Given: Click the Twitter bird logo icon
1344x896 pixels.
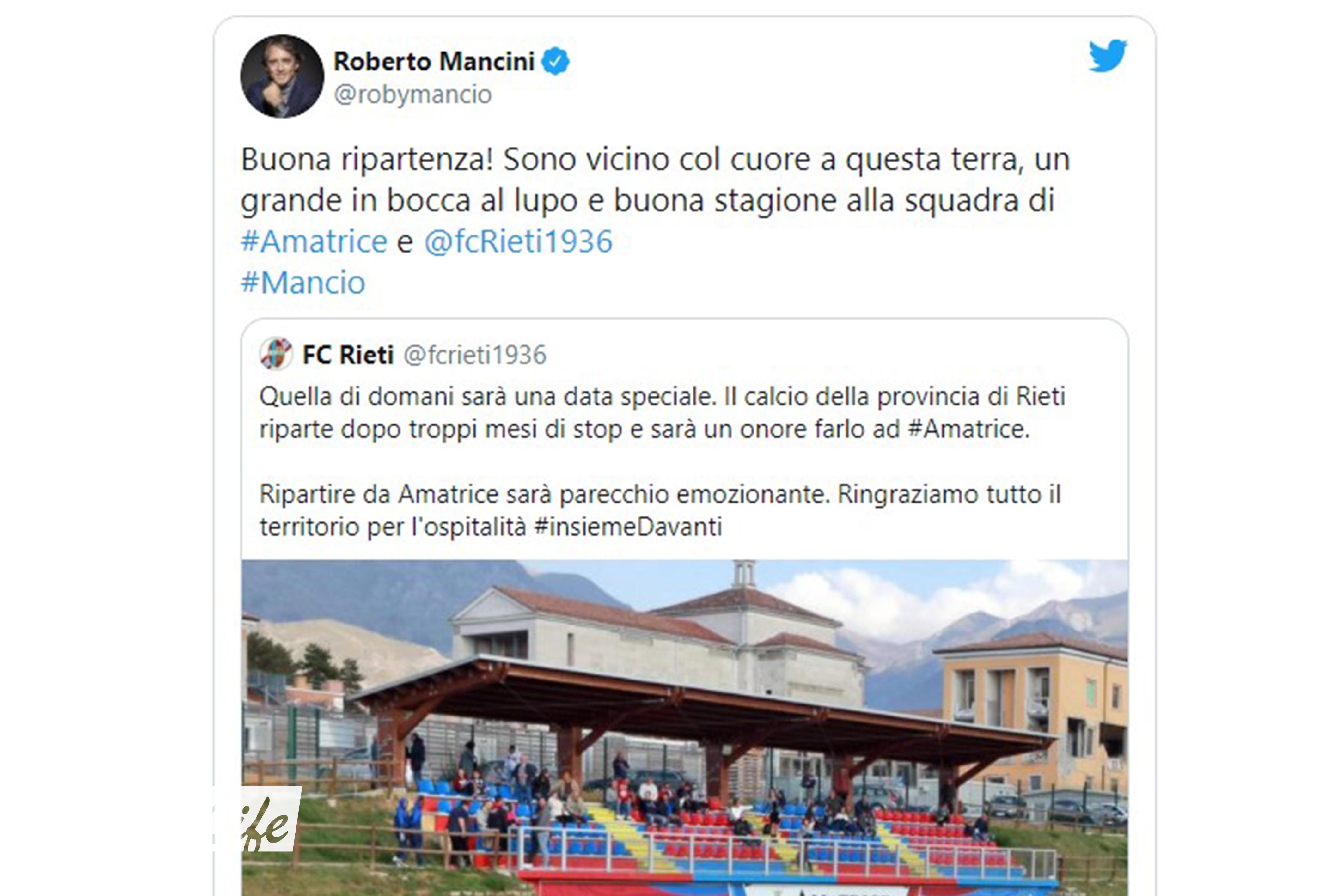Looking at the screenshot, I should (1108, 56).
